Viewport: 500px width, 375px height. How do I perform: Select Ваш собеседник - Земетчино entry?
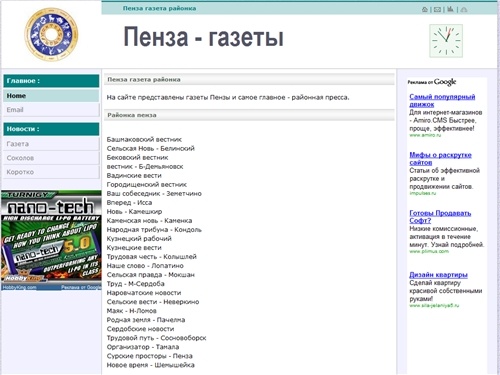click(x=154, y=193)
